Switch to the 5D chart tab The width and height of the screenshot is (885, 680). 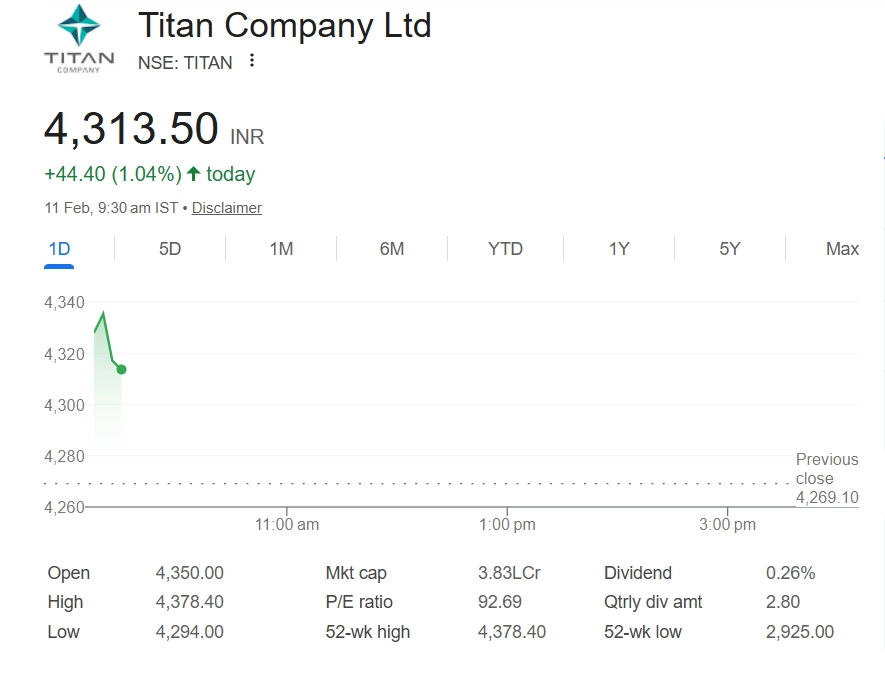[x=170, y=249]
